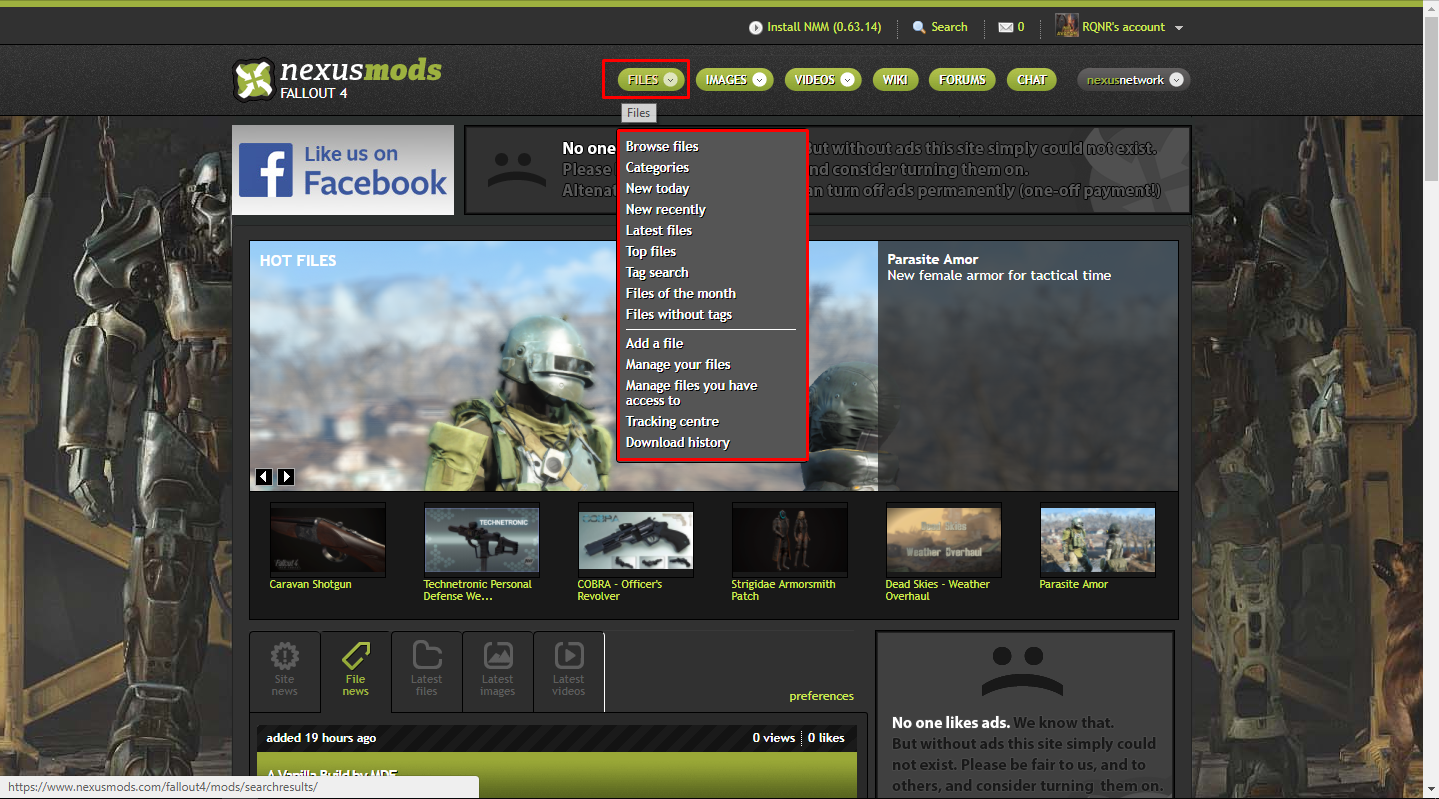
Task: Click the search magnifier icon
Action: click(x=920, y=27)
